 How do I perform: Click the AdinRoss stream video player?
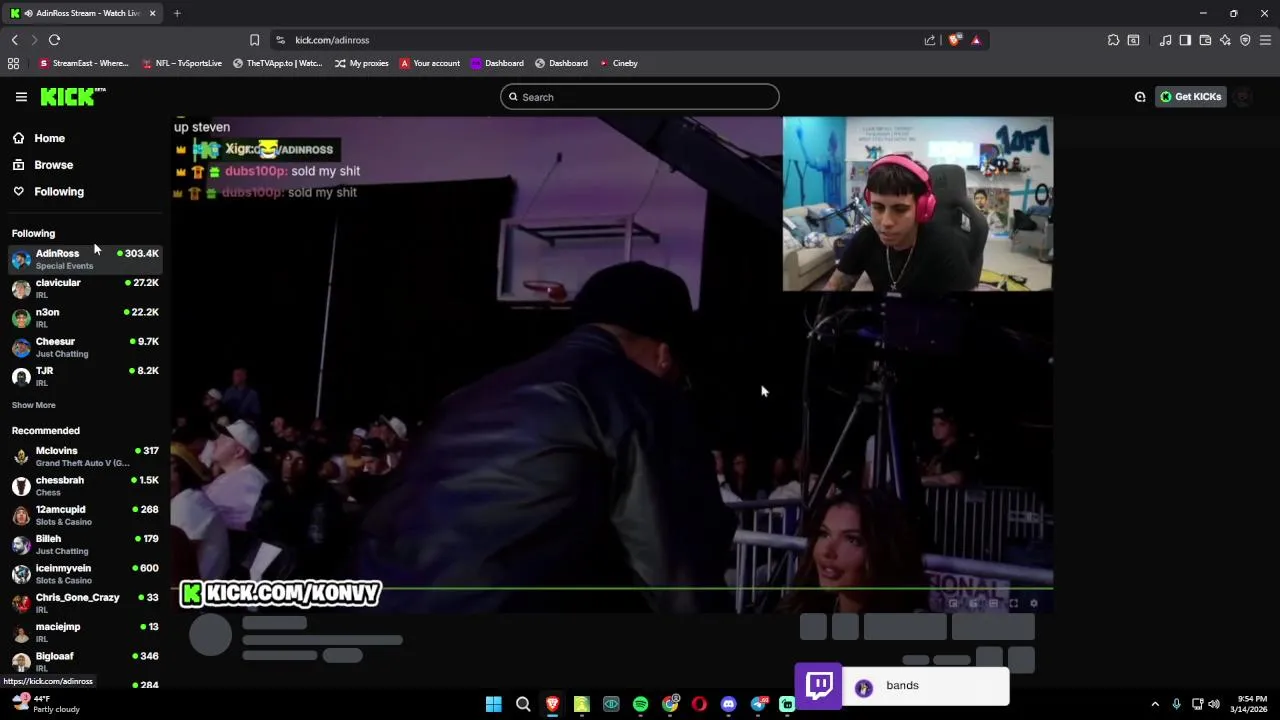[x=611, y=364]
